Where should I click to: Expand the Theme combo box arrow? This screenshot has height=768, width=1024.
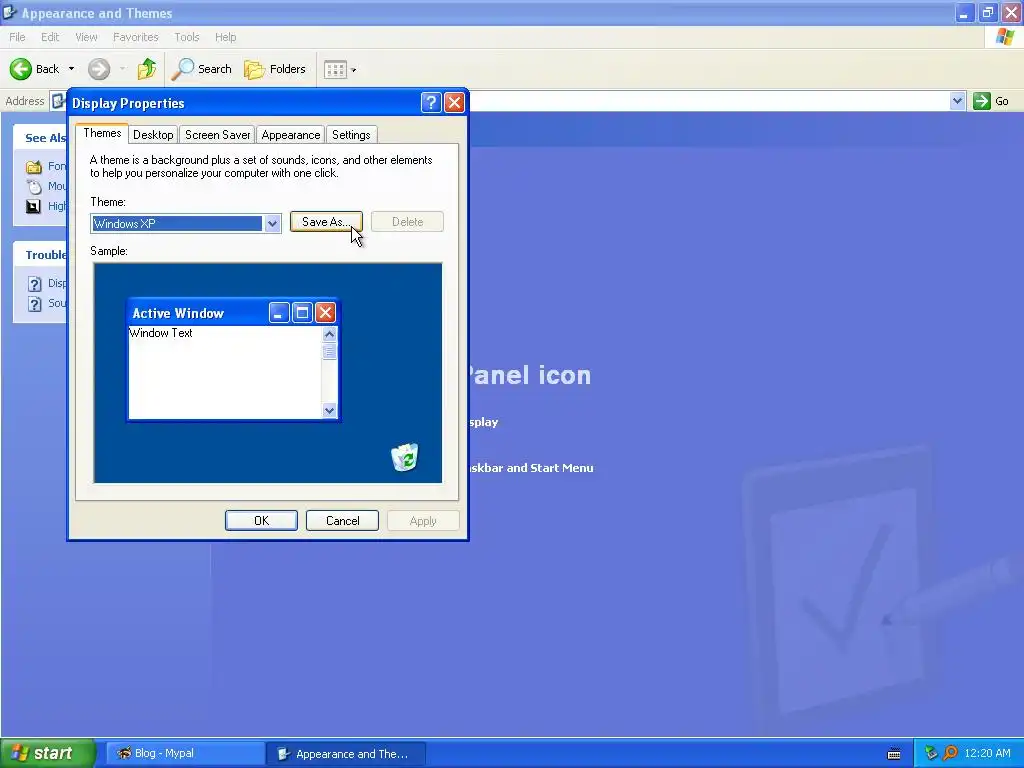pyautogui.click(x=272, y=223)
